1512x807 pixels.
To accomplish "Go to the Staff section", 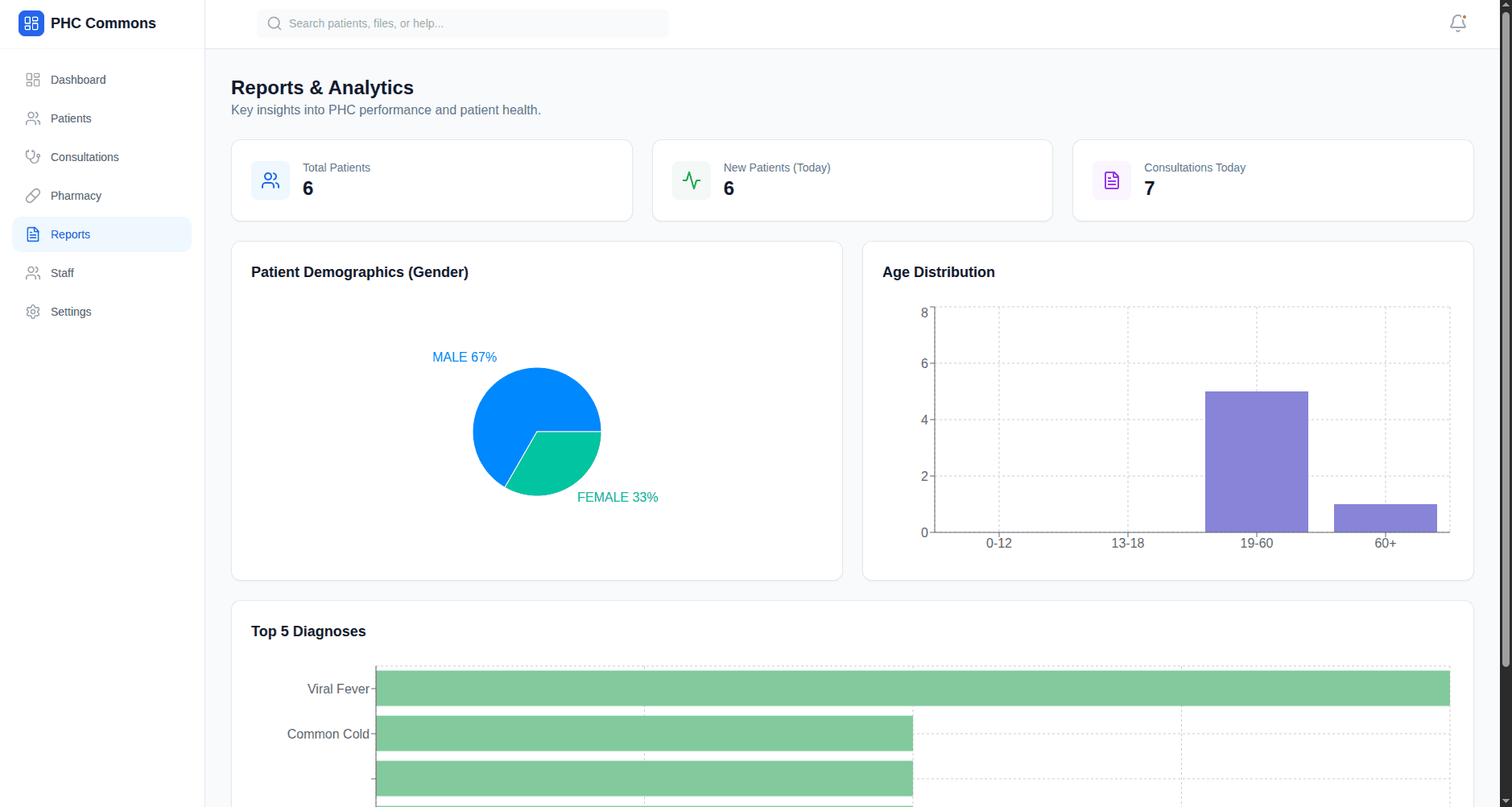I will tap(62, 273).
